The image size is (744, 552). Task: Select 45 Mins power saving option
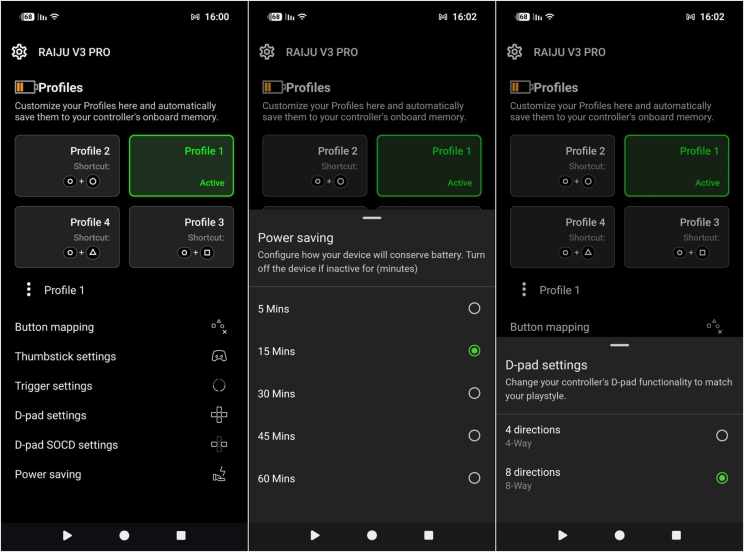point(372,436)
